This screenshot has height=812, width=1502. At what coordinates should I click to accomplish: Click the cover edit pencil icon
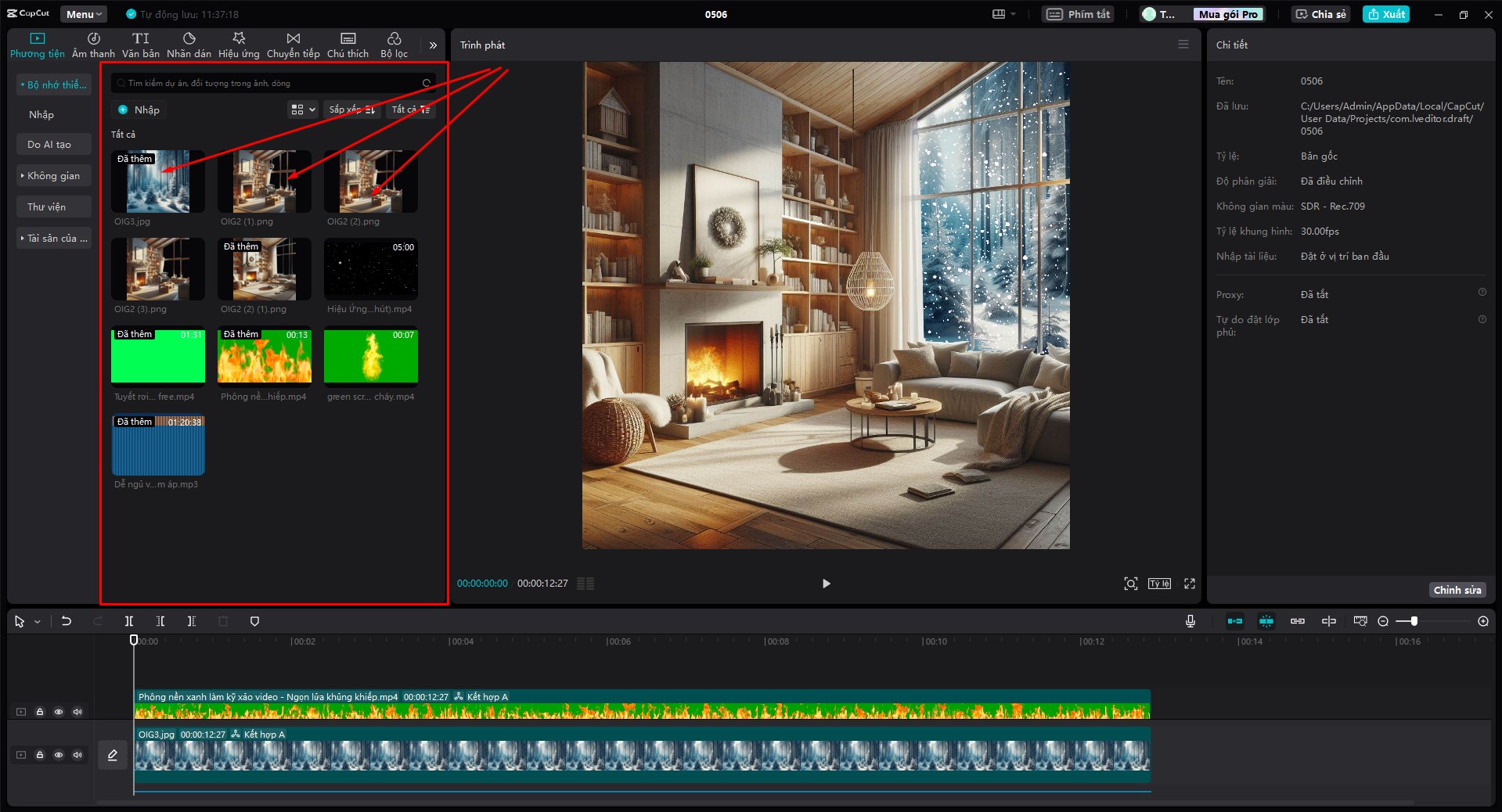113,755
